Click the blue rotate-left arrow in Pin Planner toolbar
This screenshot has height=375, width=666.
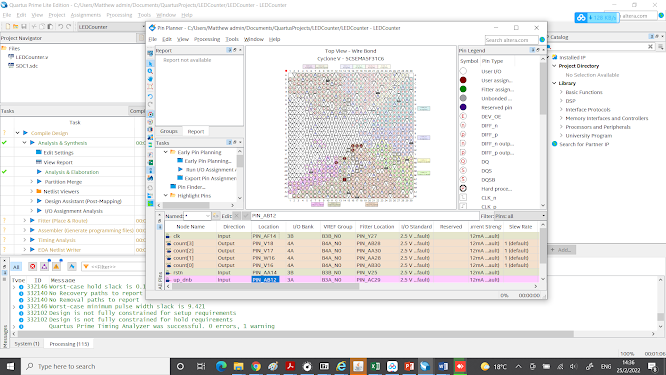150,96
